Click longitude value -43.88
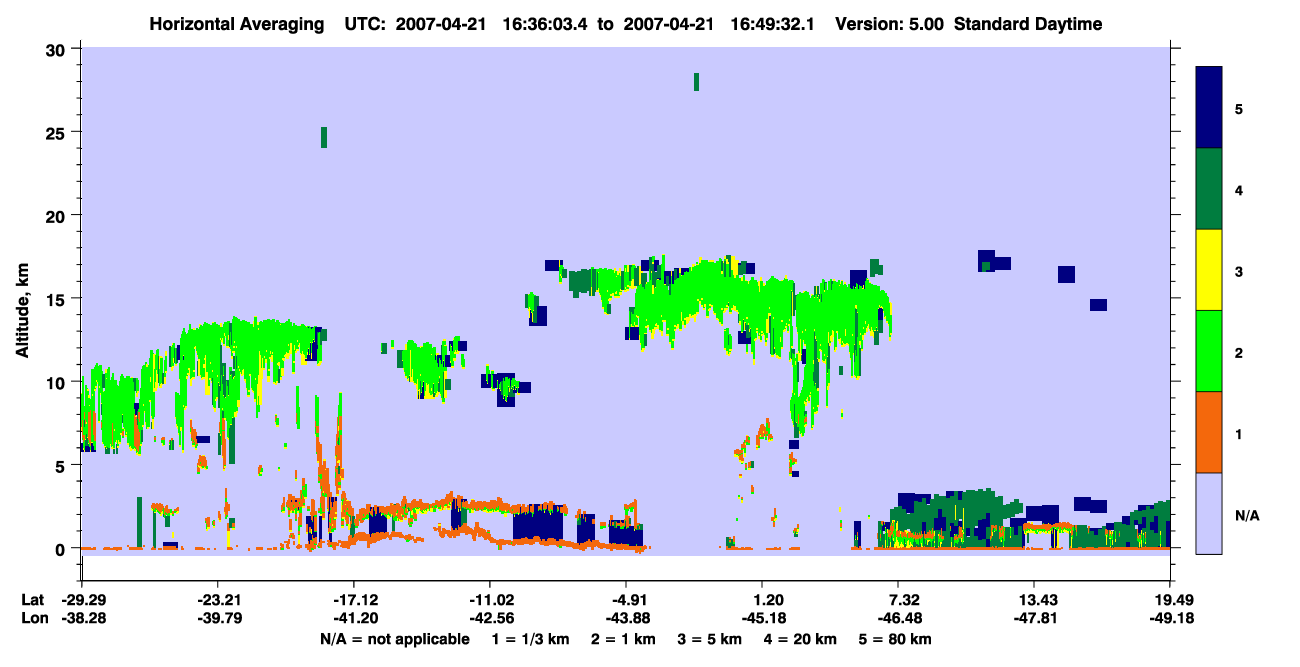 point(626,618)
